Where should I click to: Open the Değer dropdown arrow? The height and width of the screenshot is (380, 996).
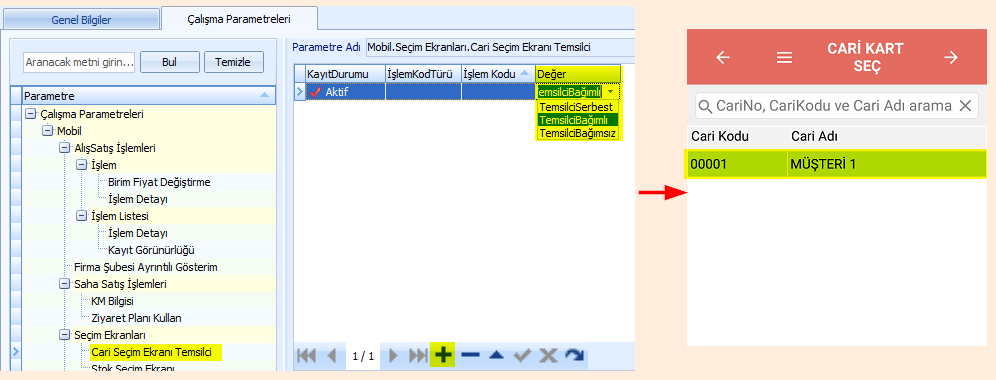point(610,92)
